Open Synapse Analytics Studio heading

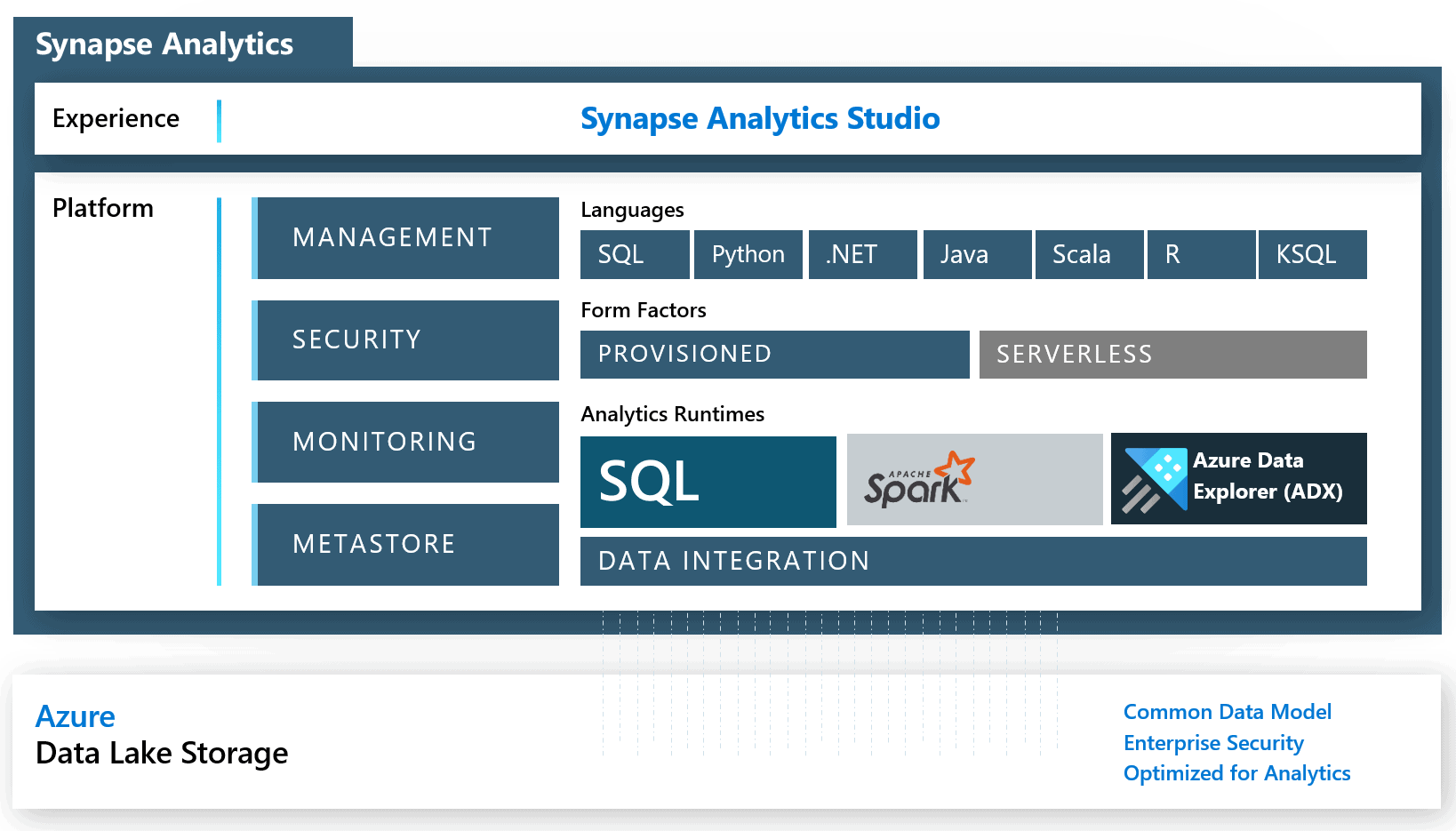coord(760,118)
